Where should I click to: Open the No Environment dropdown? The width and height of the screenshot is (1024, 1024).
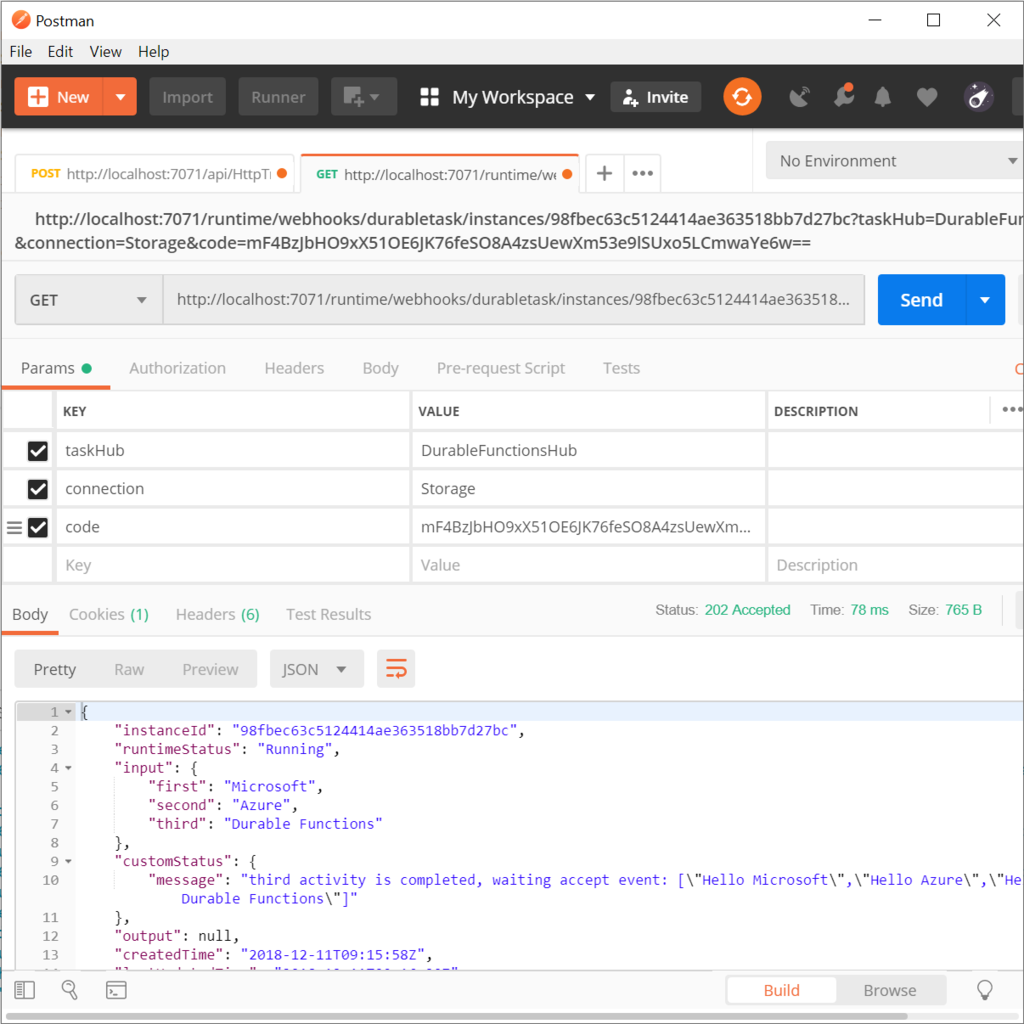click(x=895, y=161)
